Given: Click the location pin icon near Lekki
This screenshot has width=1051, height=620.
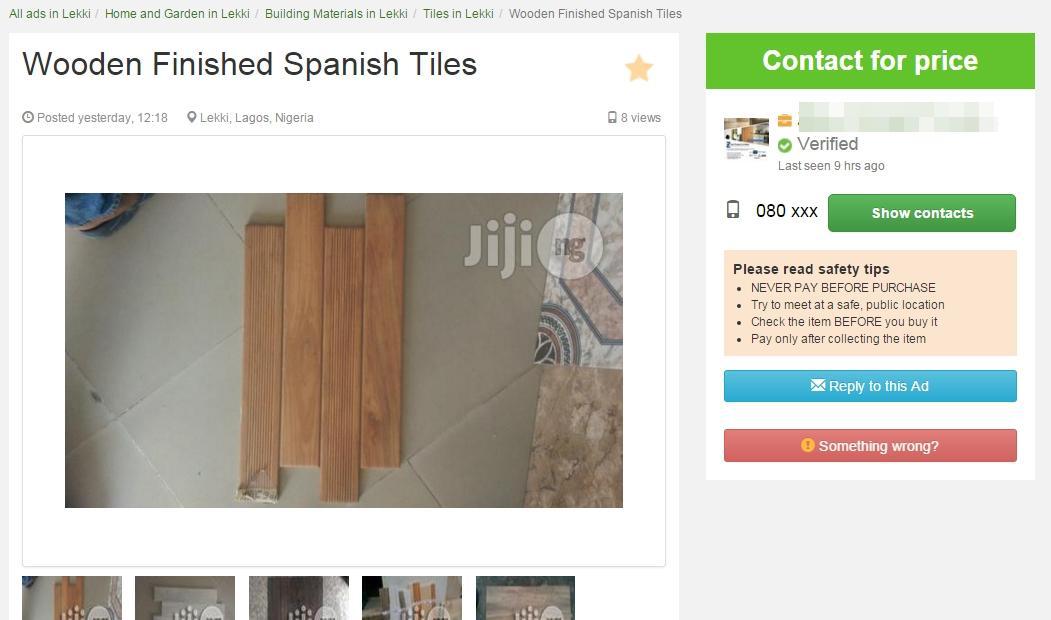Looking at the screenshot, I should coord(192,117).
